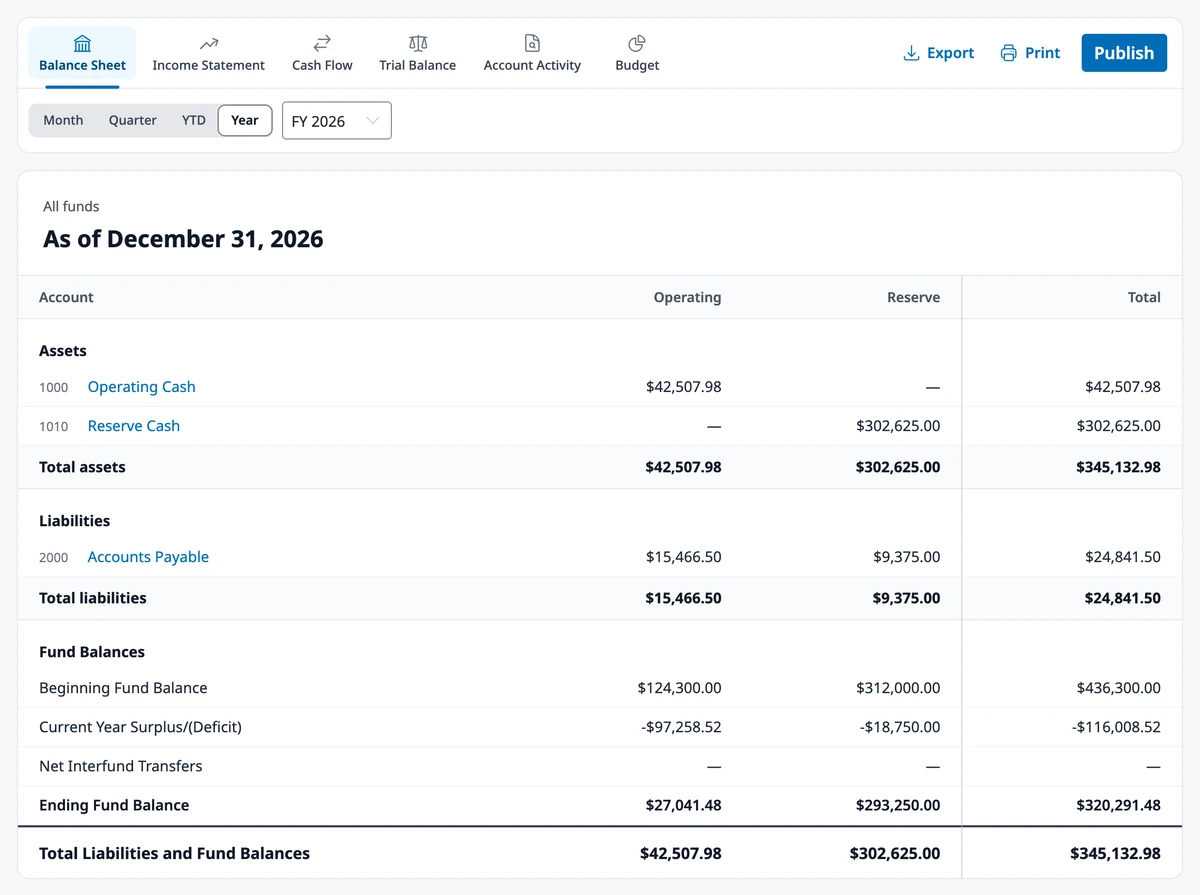Publish the balance sheet
This screenshot has height=895, width=1200.
click(1124, 53)
